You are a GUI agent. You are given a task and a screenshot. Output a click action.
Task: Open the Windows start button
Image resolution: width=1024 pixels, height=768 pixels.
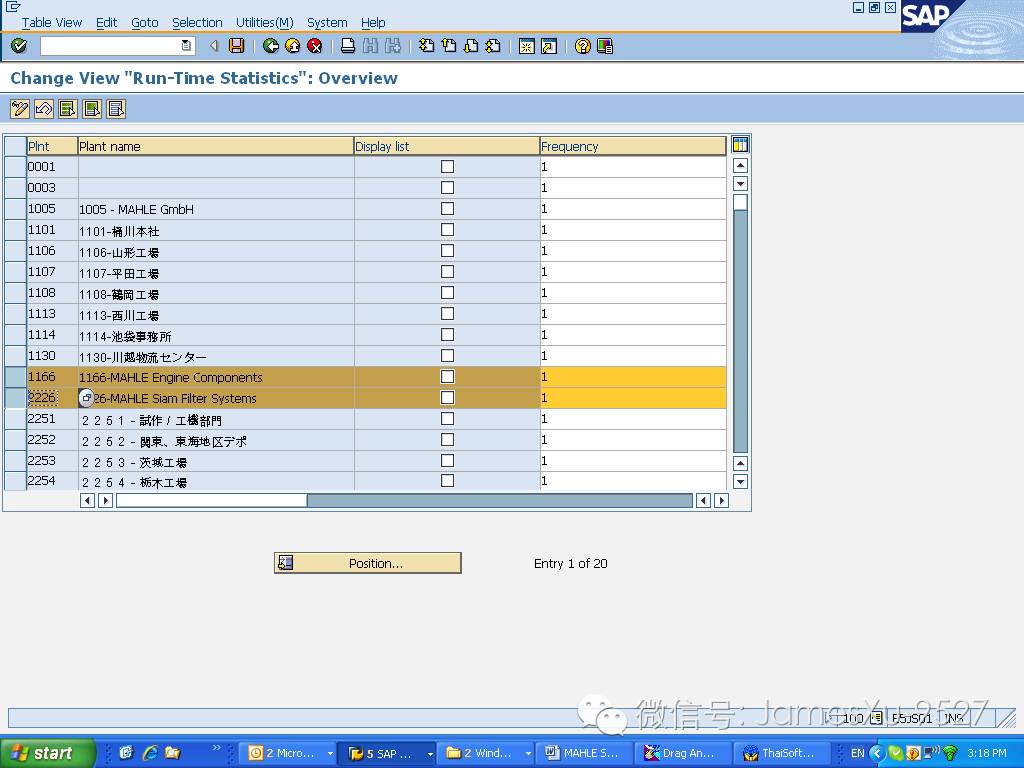coord(47,754)
